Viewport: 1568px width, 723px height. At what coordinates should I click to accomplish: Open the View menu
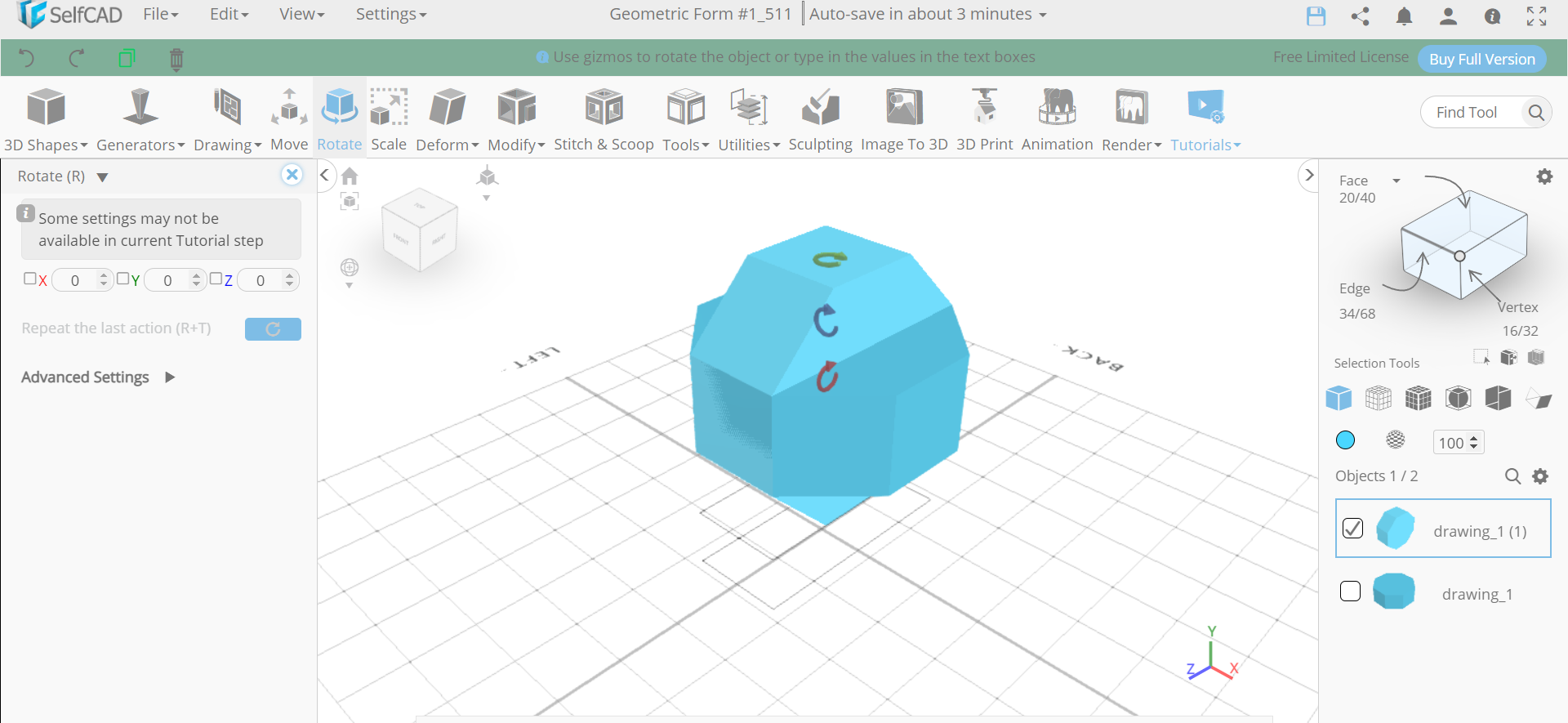(301, 14)
